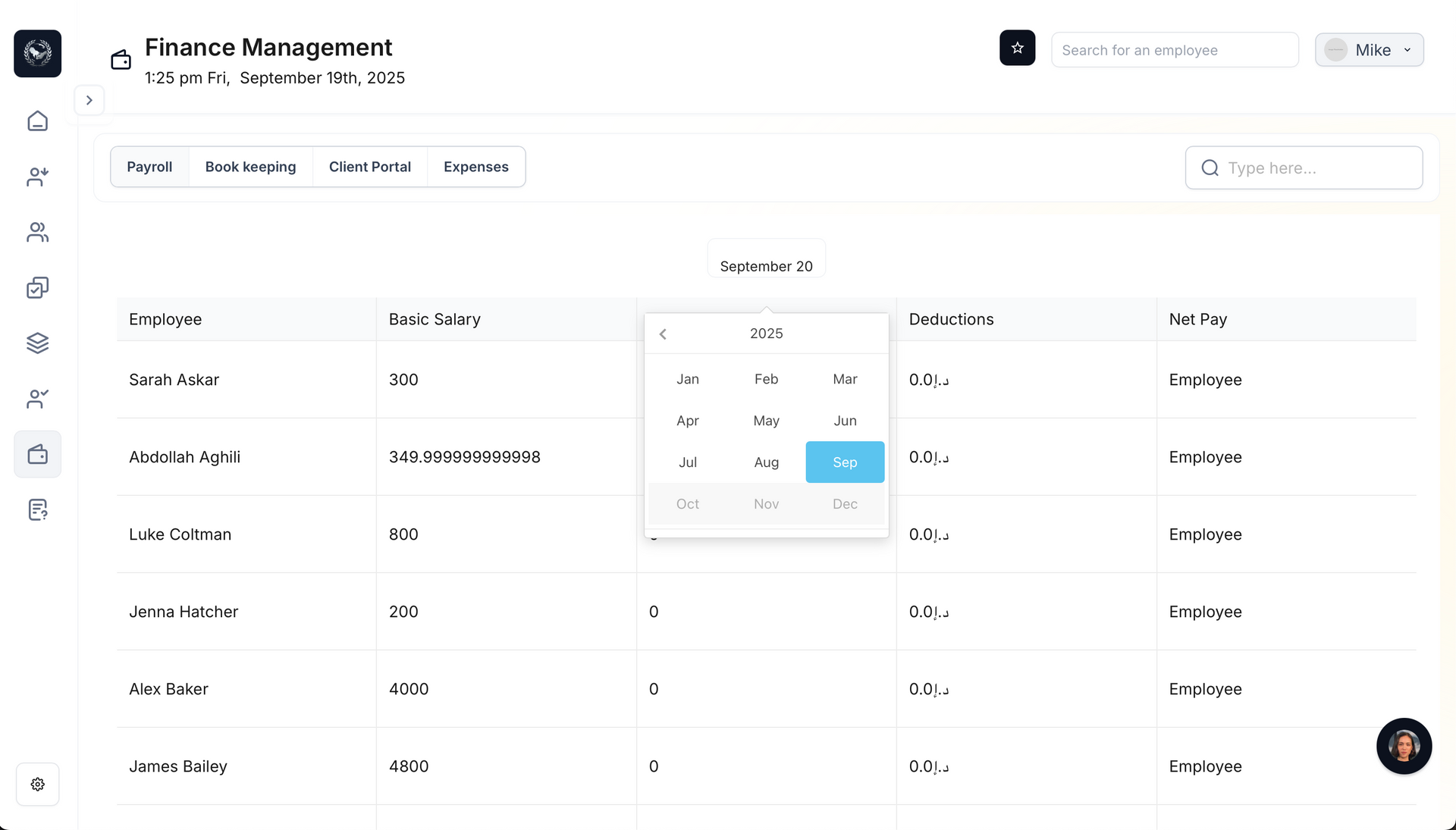
Task: Open the employees group sidebar icon
Action: point(37,232)
